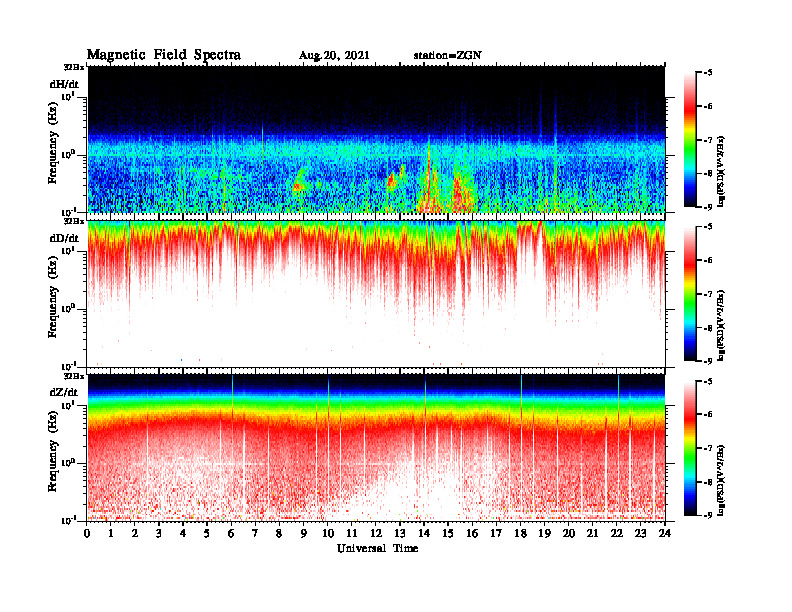Click hour tick label "2" on the time axis
The width and height of the screenshot is (792, 612).
(135, 533)
